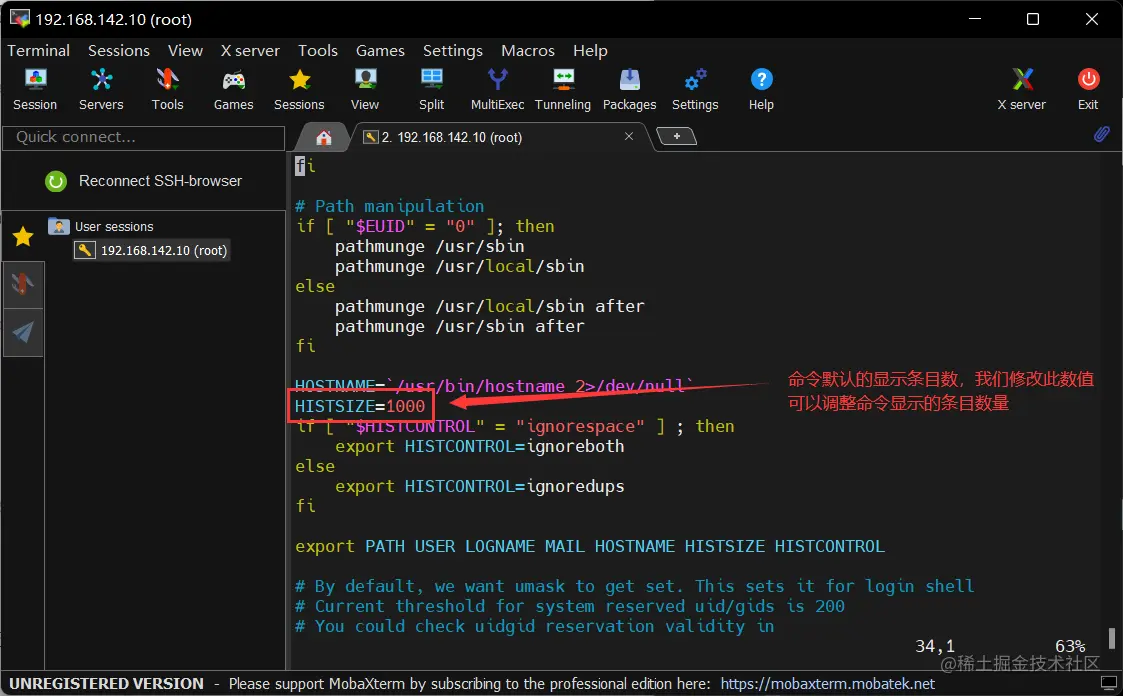
Task: Click the Reconnect SSH-browser green icon
Action: tap(56, 181)
